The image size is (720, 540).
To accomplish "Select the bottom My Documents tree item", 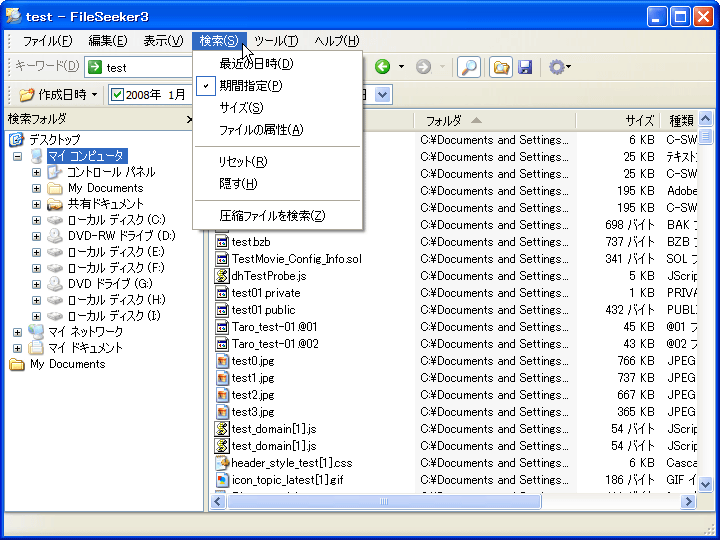I will click(68, 364).
